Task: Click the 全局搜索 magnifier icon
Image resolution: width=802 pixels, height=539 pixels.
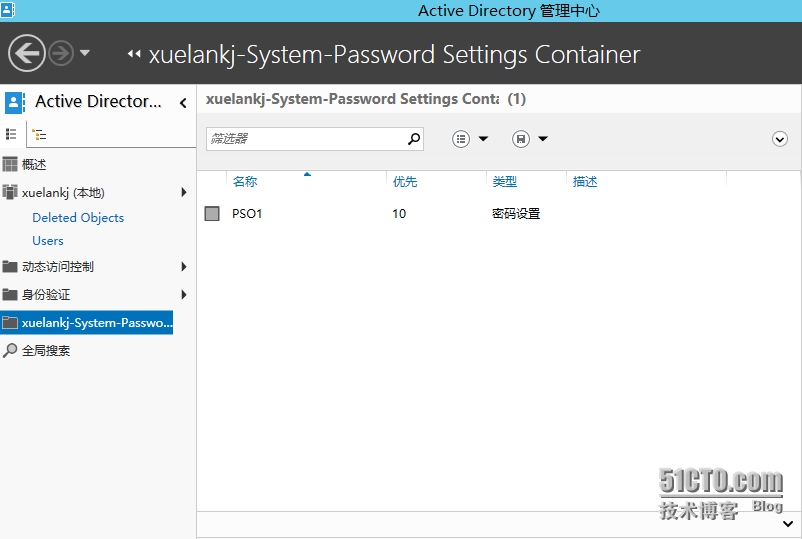Action: [x=10, y=350]
